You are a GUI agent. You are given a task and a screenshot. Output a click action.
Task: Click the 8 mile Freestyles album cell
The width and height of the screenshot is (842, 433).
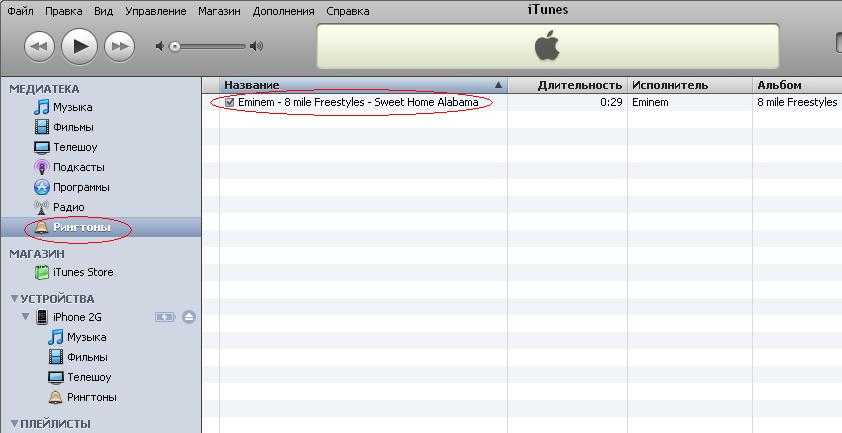pos(797,102)
